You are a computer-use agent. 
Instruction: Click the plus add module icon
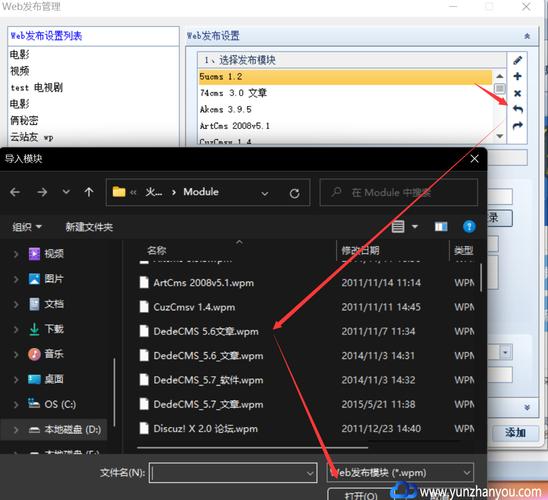click(518, 77)
